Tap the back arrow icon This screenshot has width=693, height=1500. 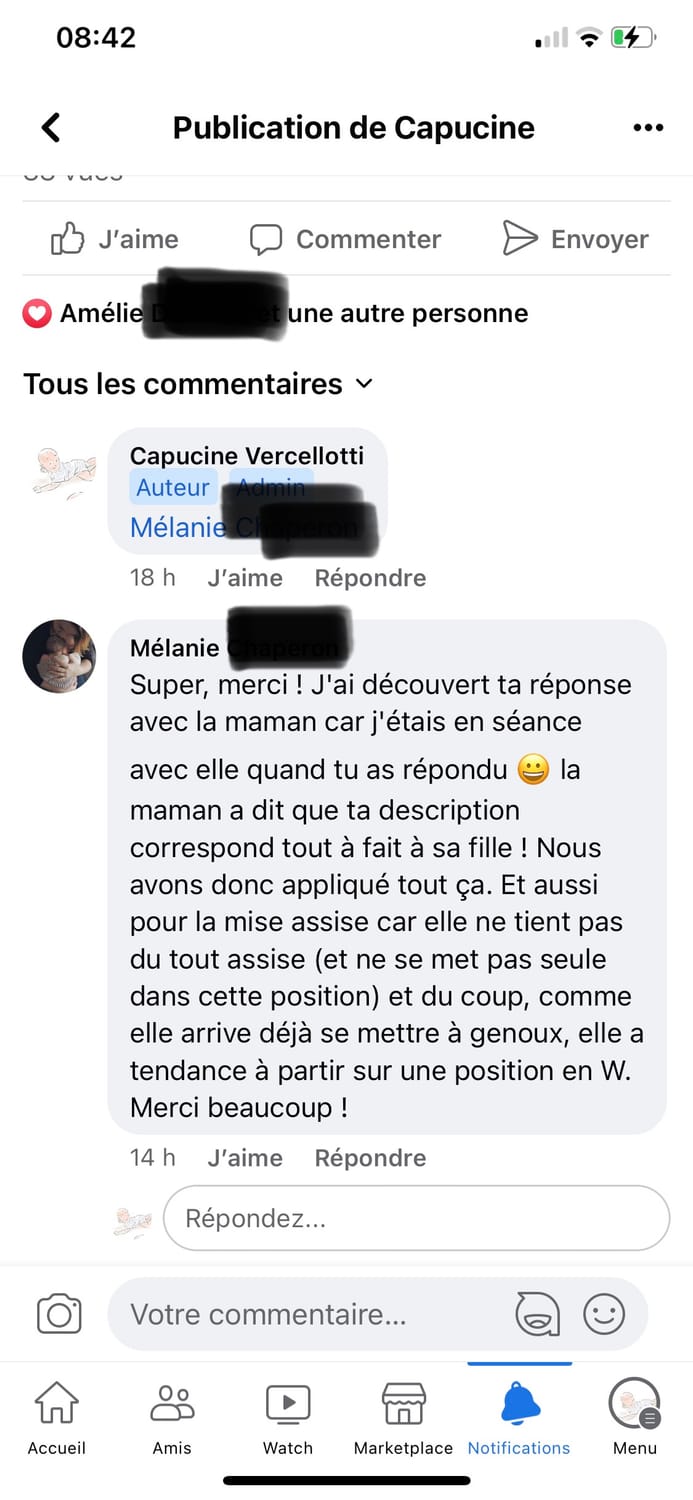tap(51, 128)
